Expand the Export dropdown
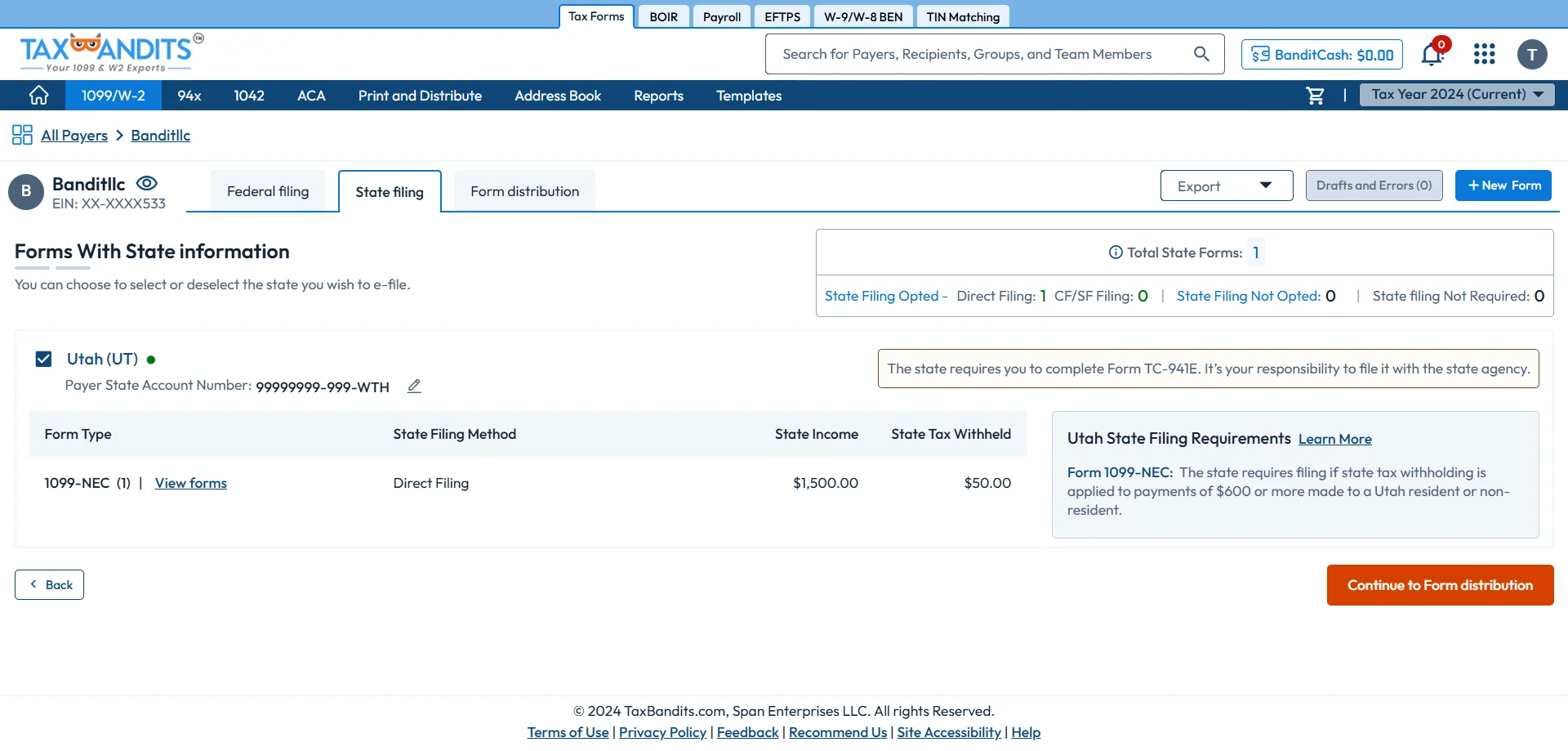This screenshot has width=1568, height=751. tap(1227, 186)
